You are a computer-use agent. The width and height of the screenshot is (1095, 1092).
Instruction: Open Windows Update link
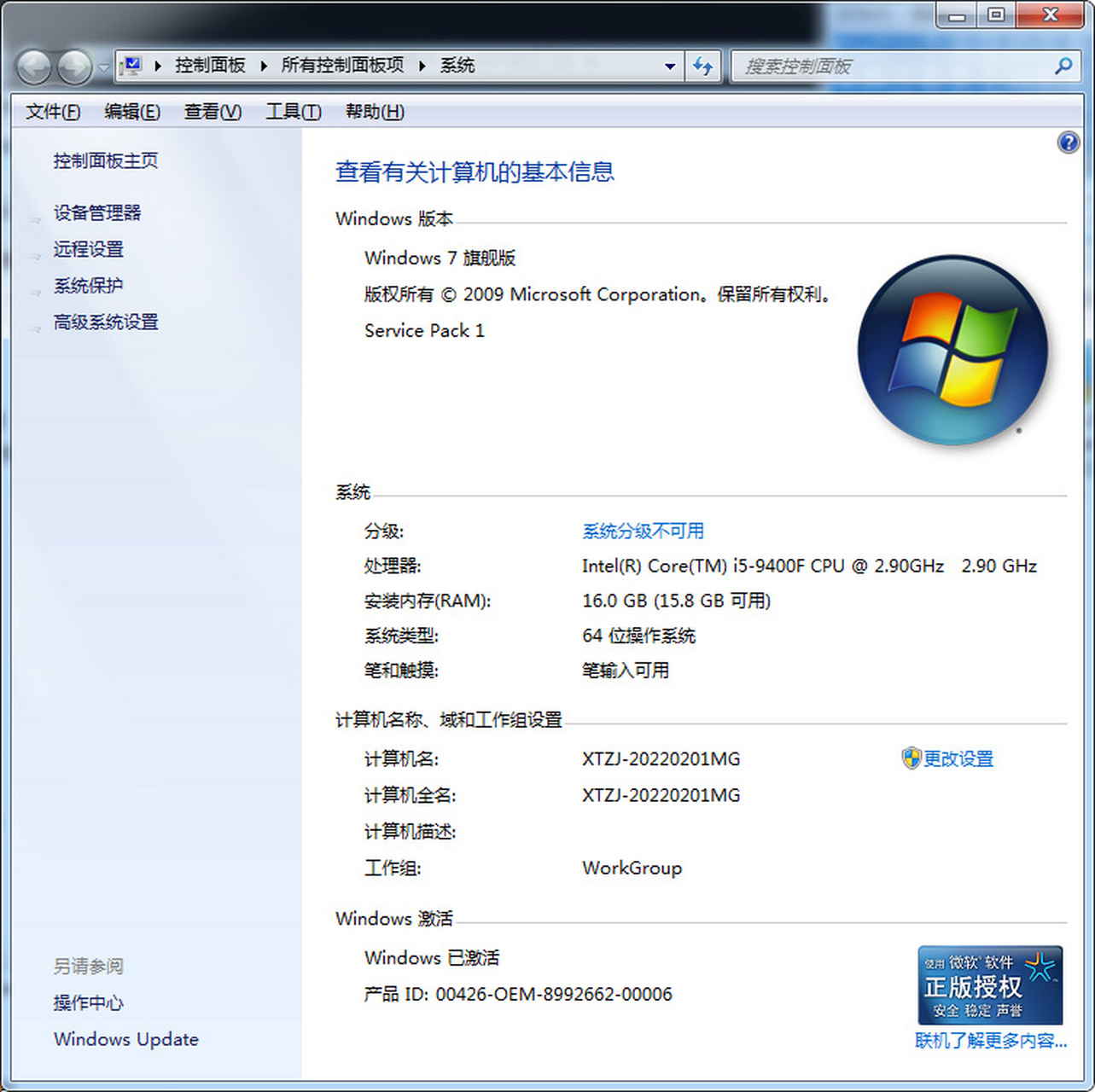point(126,1039)
